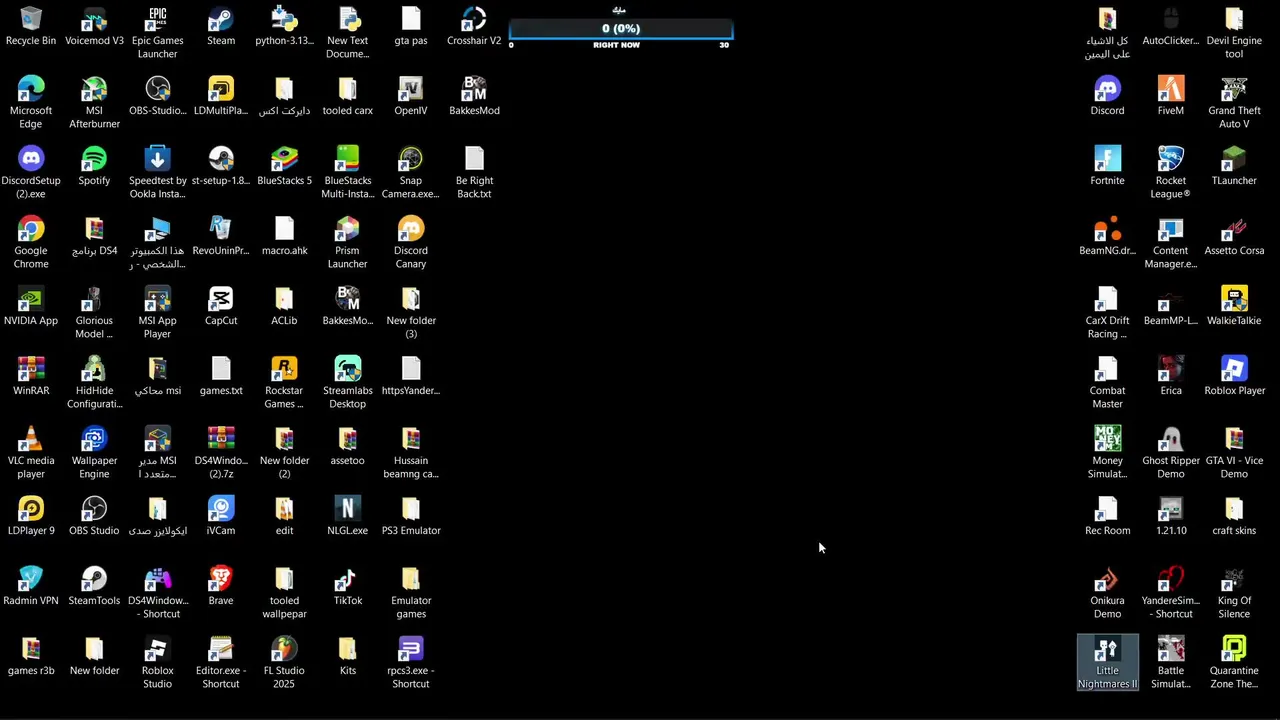Select the TikTok icon
This screenshot has height=720, width=1280.
pyautogui.click(x=347, y=587)
